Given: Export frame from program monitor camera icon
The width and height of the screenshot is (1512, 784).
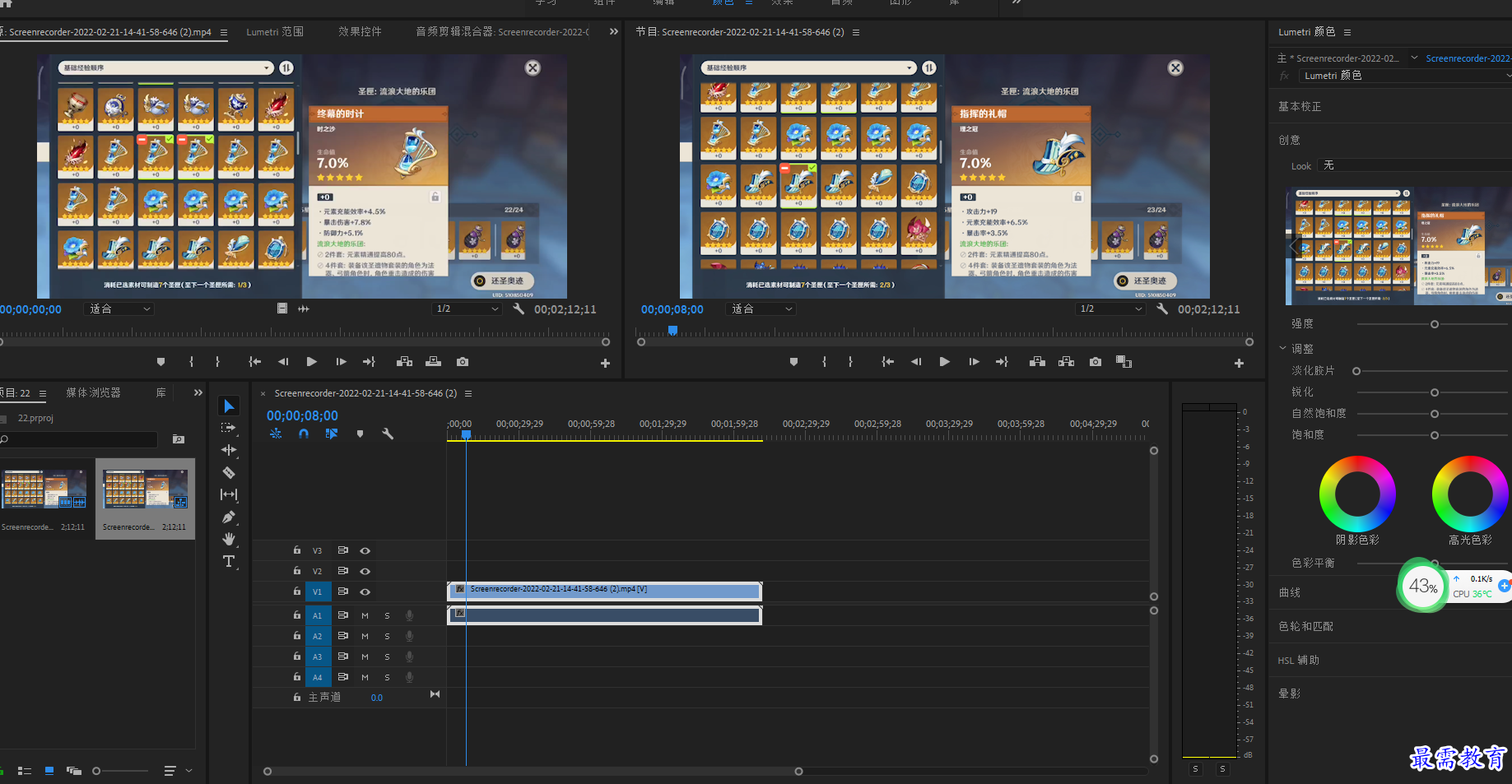Looking at the screenshot, I should pos(1095,362).
